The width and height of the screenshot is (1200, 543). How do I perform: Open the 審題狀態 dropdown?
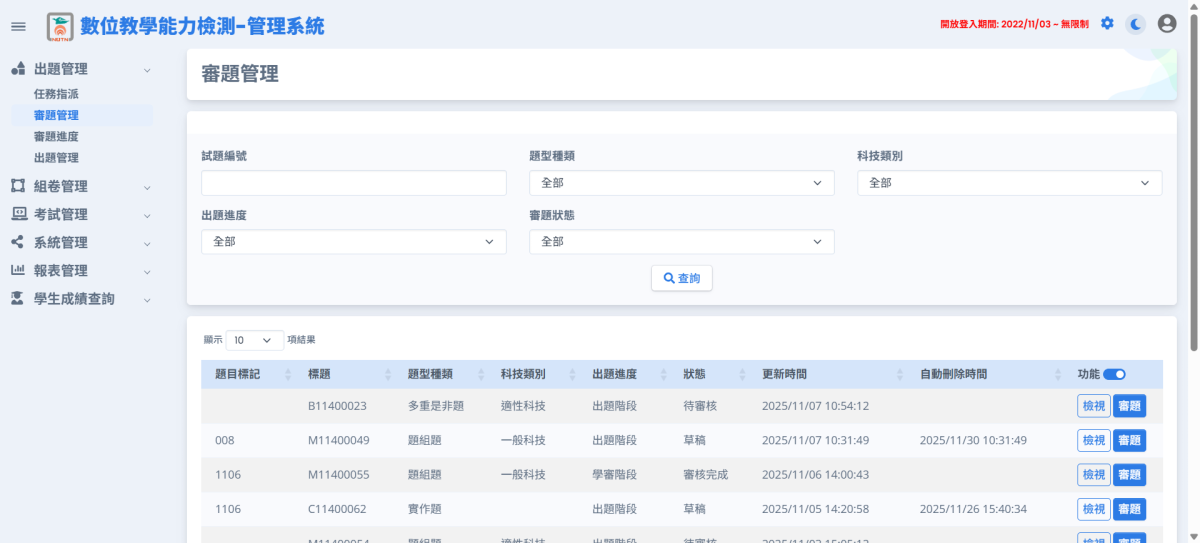[x=681, y=241]
